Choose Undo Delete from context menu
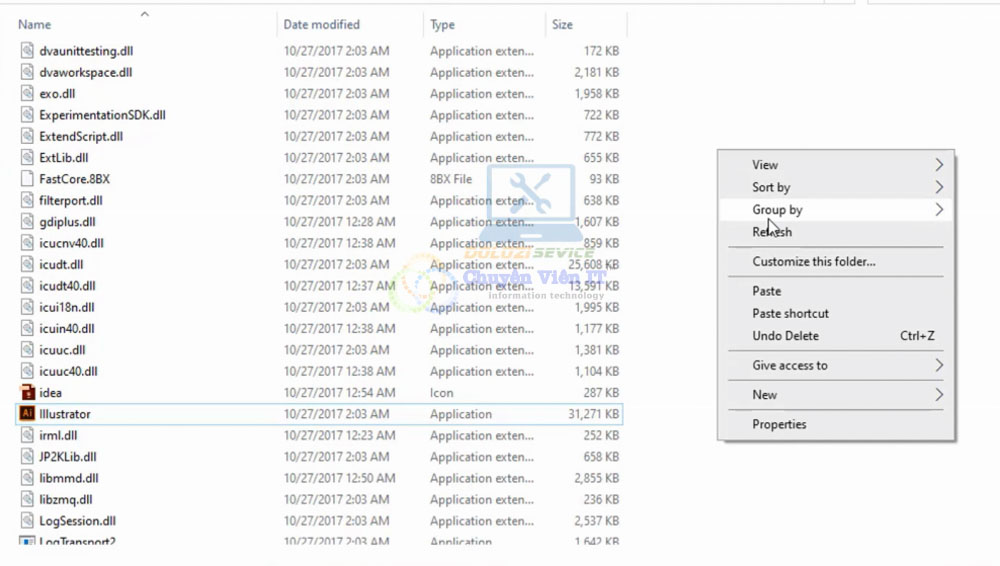This screenshot has height=566, width=1000. (x=785, y=336)
